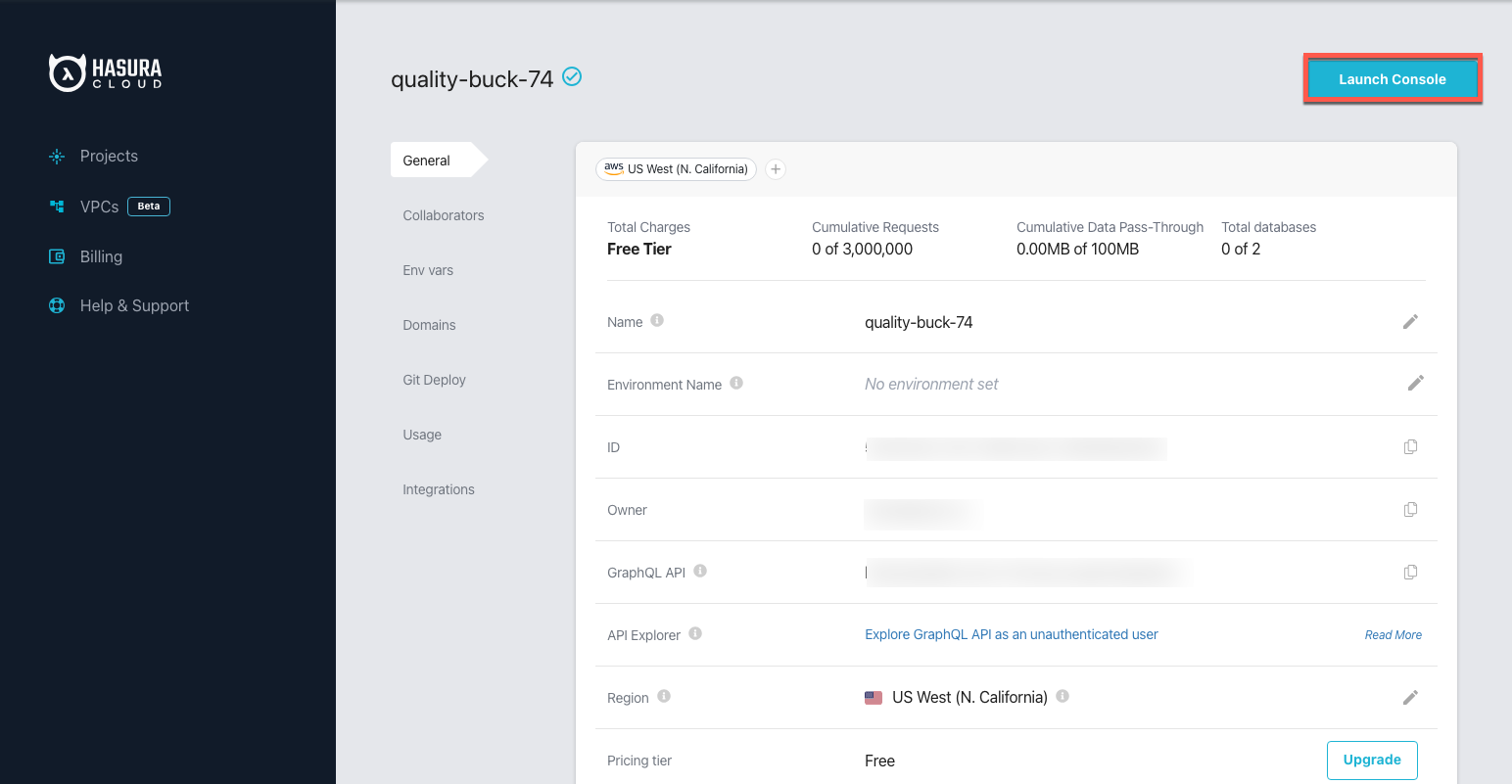Go to Billing in the sidebar

[101, 256]
